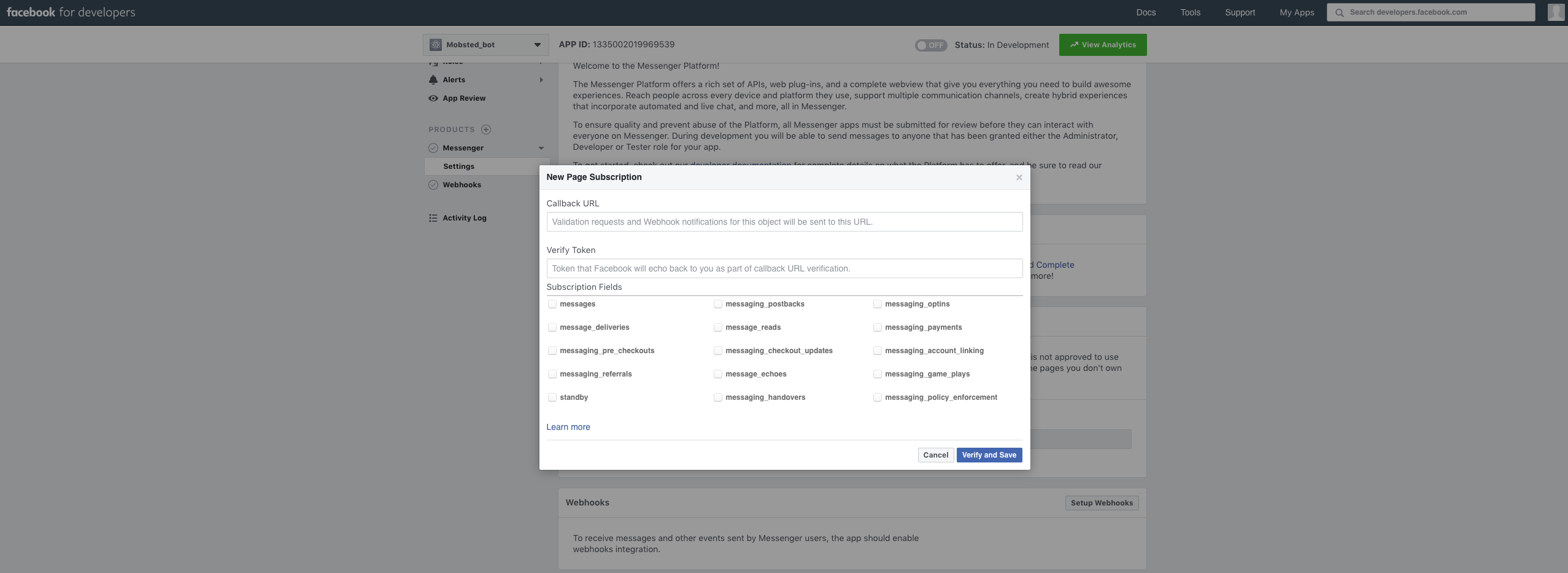Select messaging_account_linking checkbox
This screenshot has width=1568, height=573.
(878, 351)
